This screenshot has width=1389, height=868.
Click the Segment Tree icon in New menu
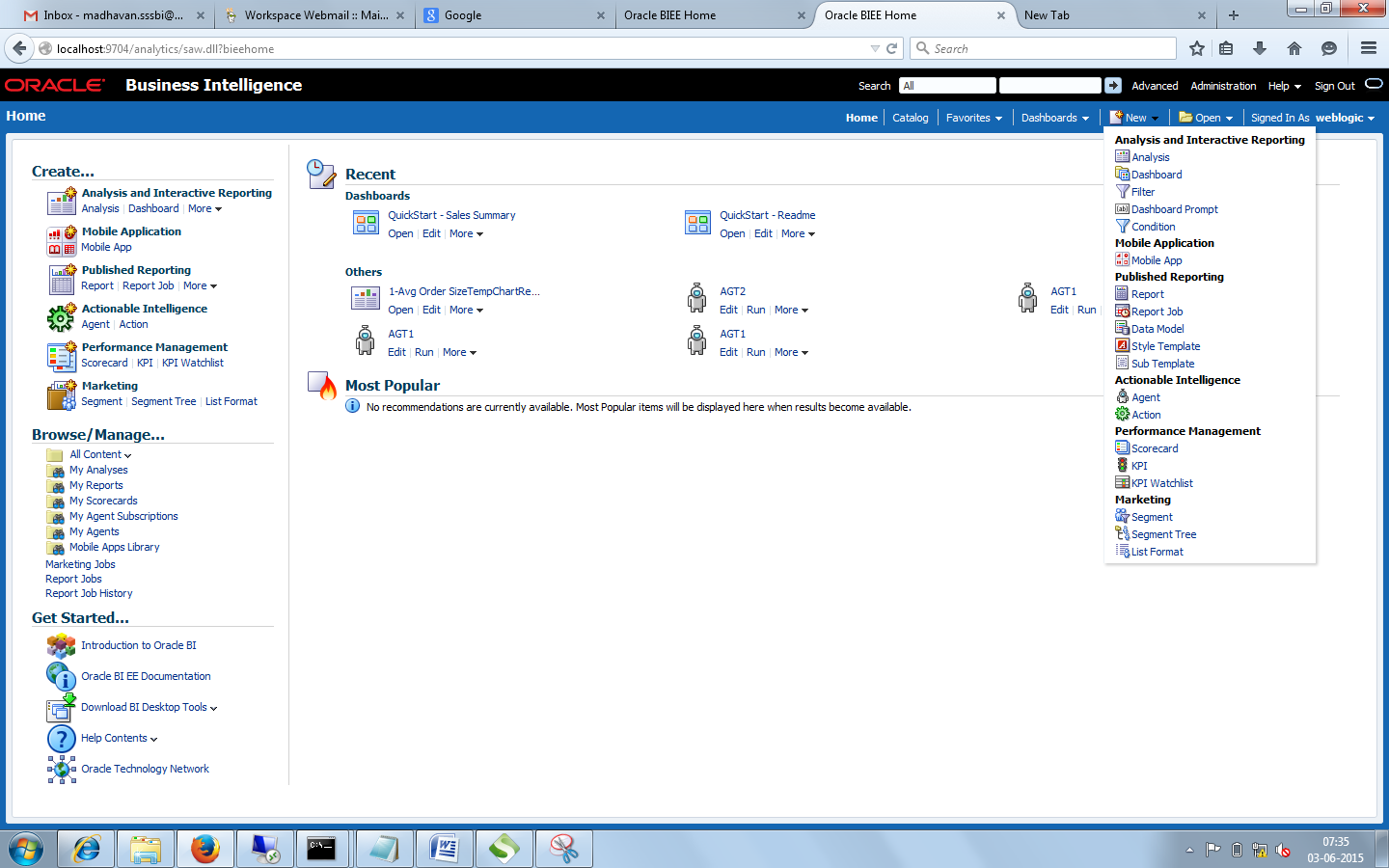click(1122, 533)
